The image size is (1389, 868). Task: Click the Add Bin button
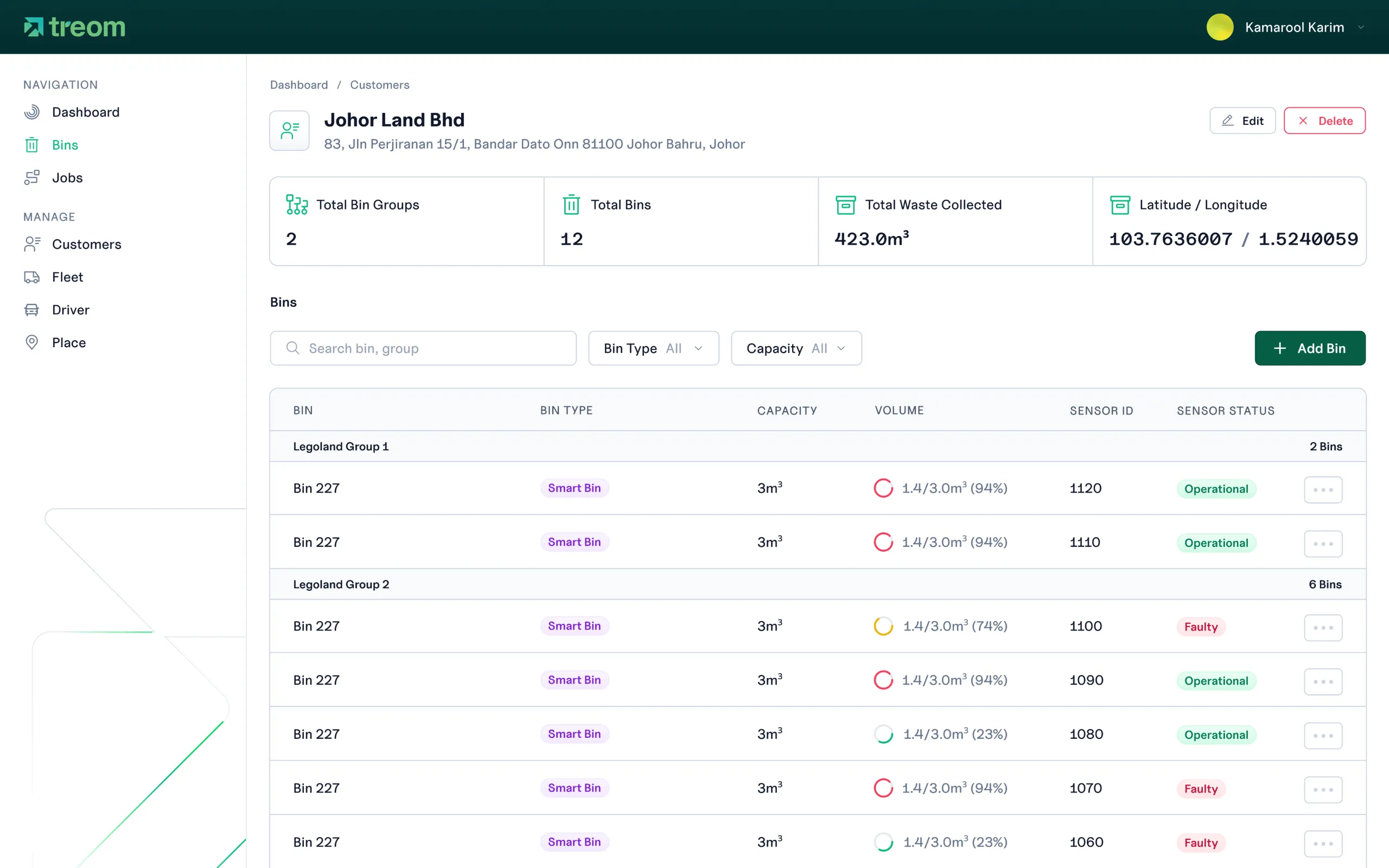(1310, 348)
